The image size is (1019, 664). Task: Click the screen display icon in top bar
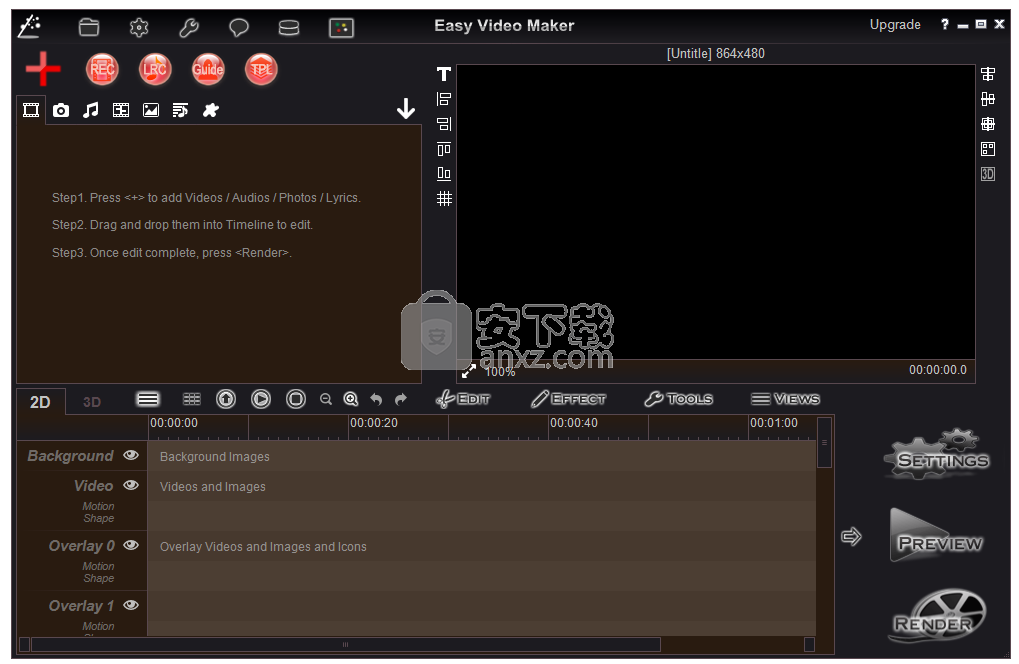341,27
